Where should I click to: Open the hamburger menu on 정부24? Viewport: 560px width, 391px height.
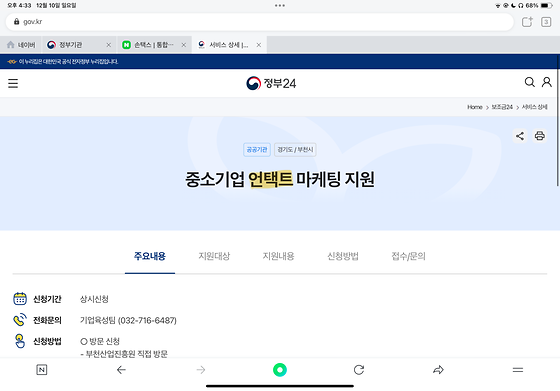coord(13,83)
